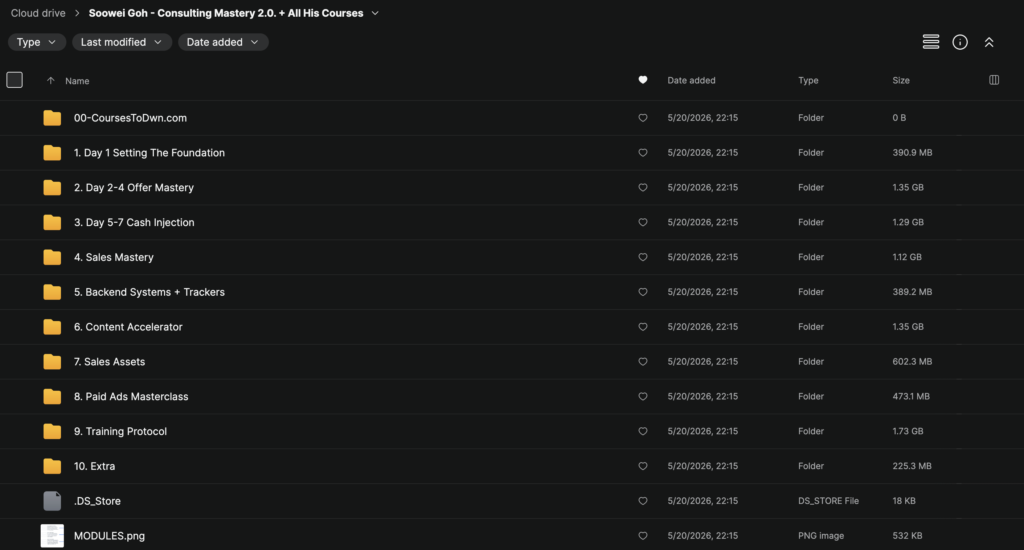Select the MODULES.png thumbnail
1024x550 pixels.
(52, 536)
